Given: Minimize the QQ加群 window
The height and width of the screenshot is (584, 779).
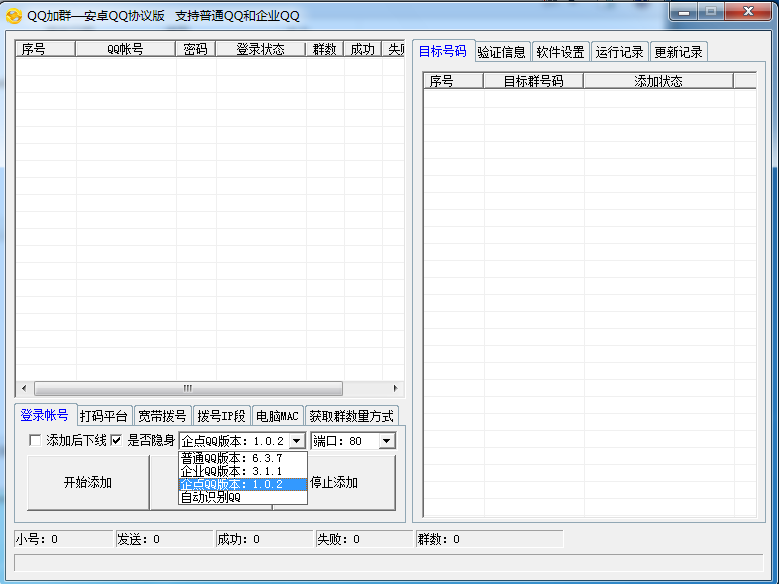Looking at the screenshot, I should tap(684, 12).
